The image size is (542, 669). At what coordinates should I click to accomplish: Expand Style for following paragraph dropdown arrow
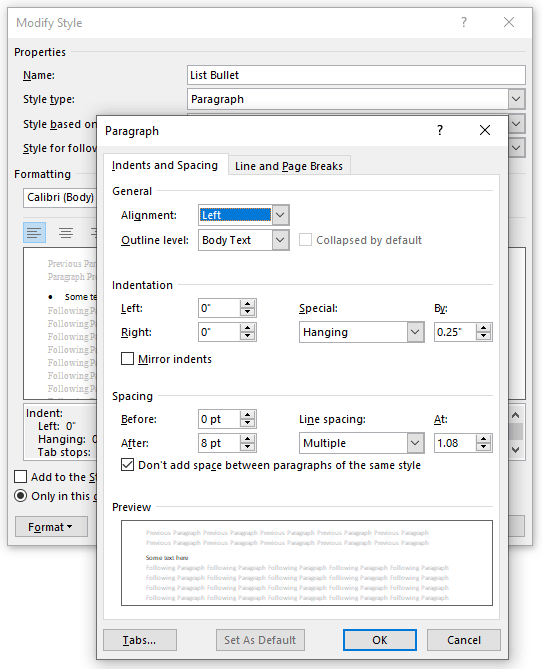pyautogui.click(x=516, y=148)
